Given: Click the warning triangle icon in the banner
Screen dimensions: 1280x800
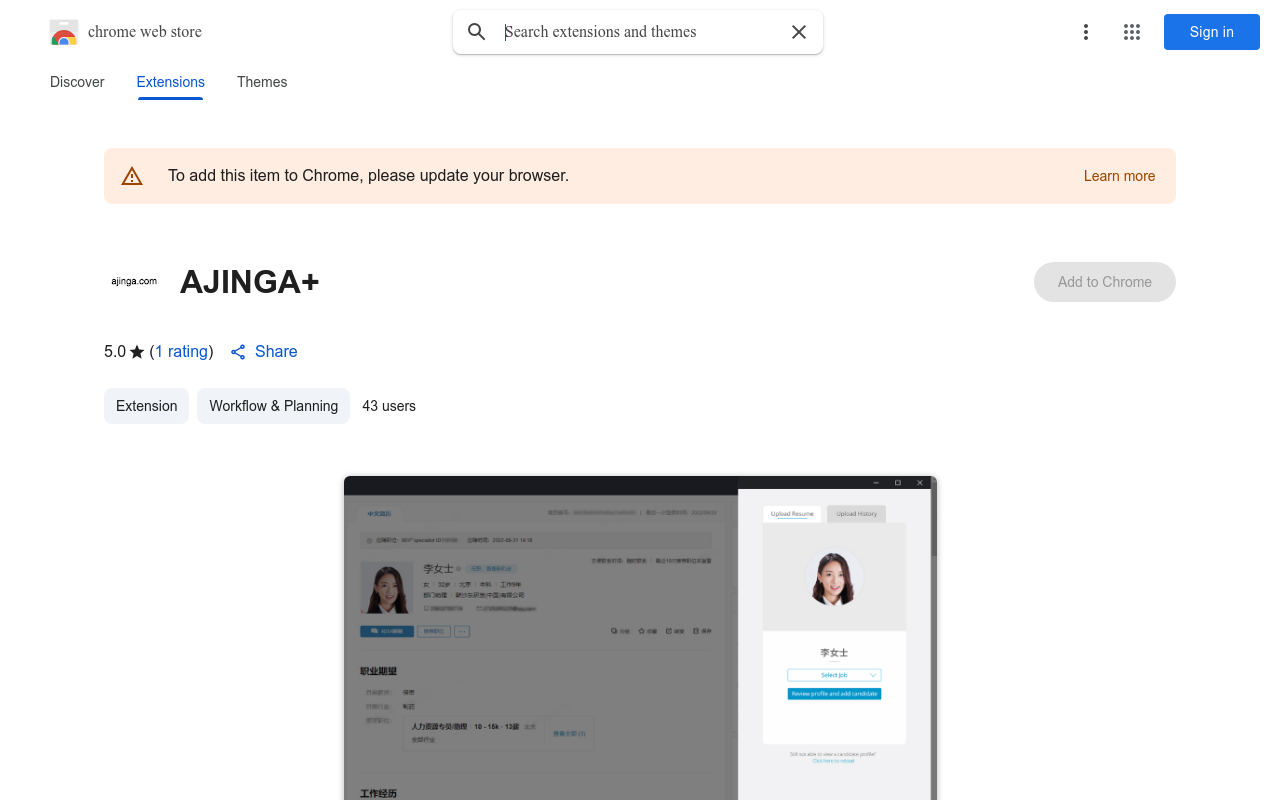Looking at the screenshot, I should [132, 176].
